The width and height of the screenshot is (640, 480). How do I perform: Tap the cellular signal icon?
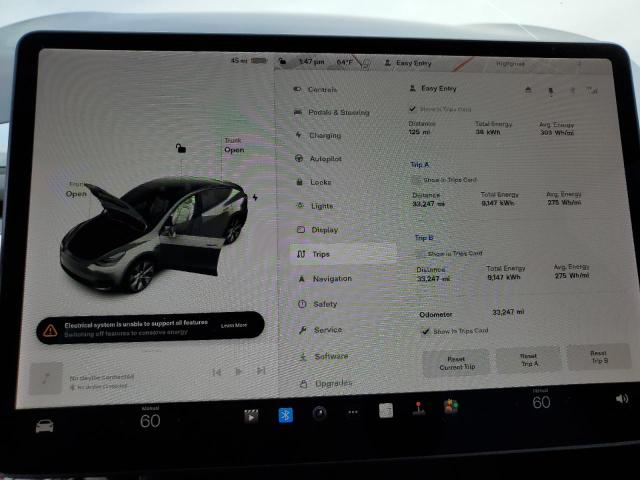pos(592,90)
